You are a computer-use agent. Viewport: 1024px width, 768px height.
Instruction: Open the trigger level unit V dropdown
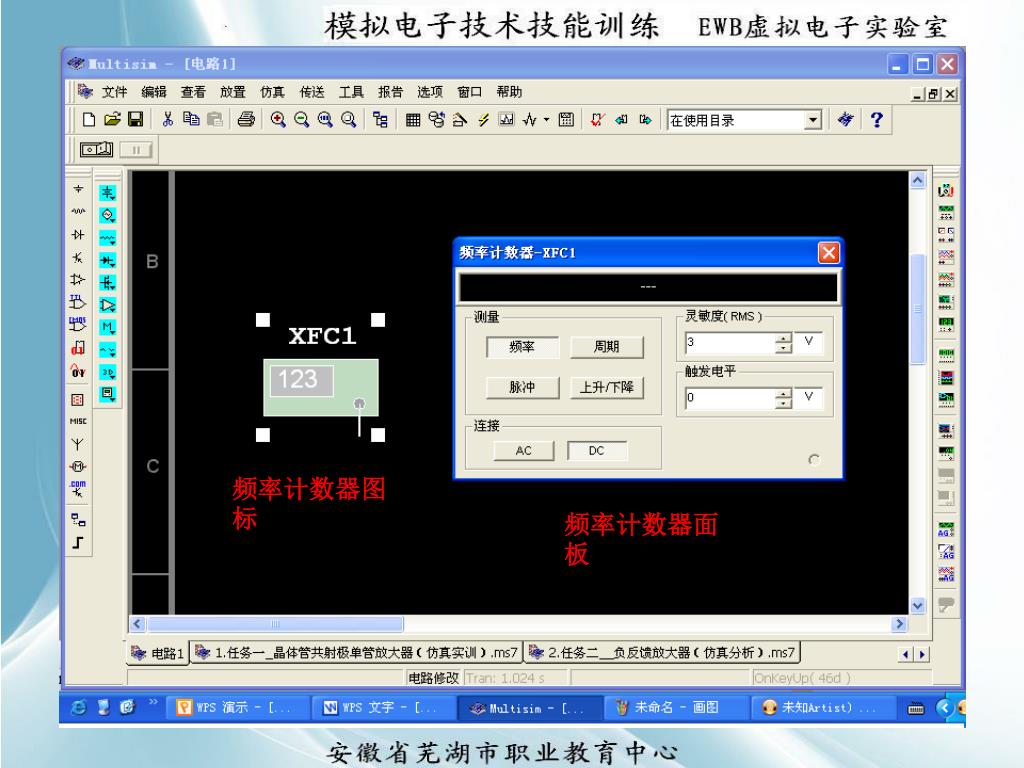808,397
